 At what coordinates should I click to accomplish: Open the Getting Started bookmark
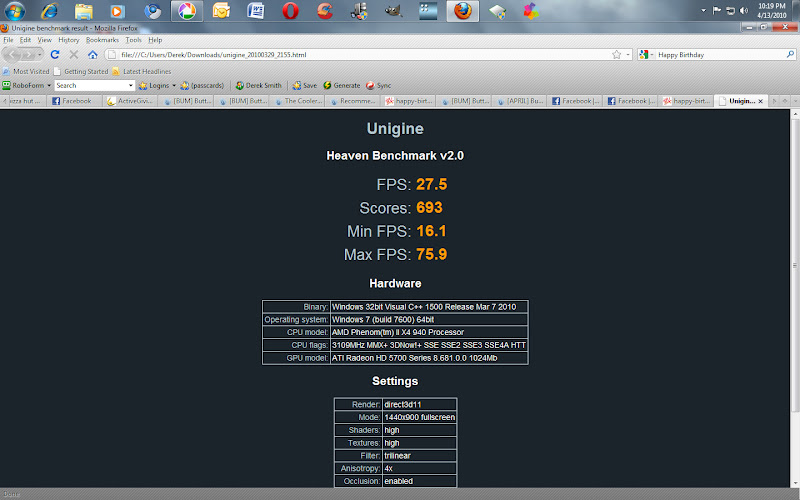tap(81, 71)
